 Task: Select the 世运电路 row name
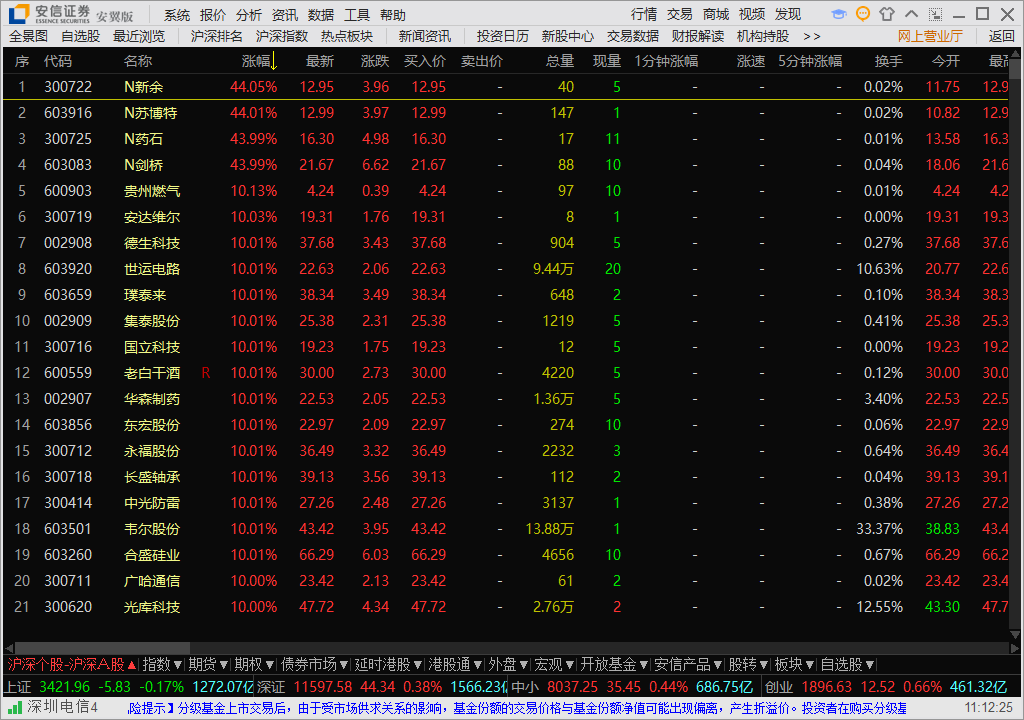[x=152, y=269]
